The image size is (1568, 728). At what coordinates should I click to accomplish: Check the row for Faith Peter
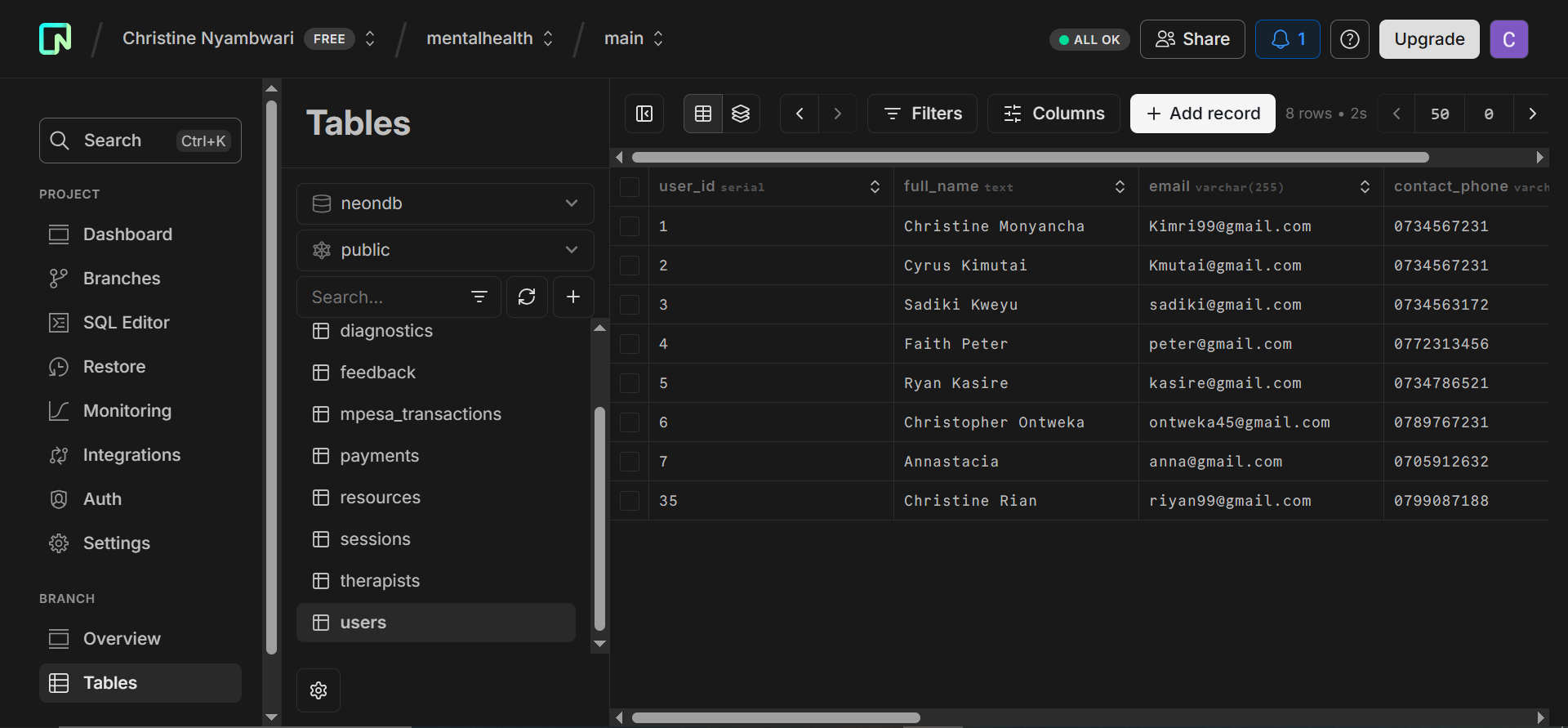pyautogui.click(x=630, y=344)
